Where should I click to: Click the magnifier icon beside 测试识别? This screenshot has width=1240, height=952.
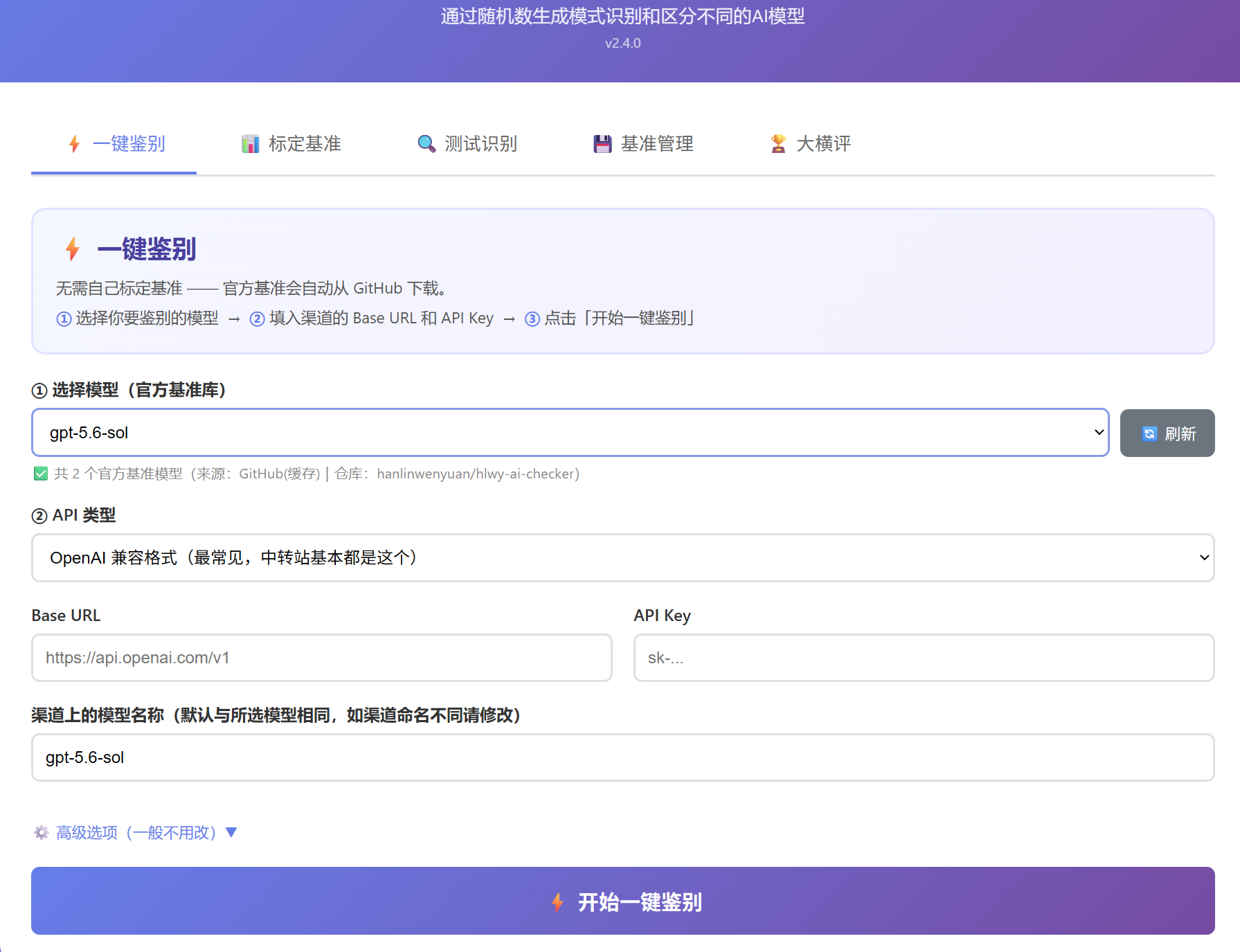tap(426, 143)
